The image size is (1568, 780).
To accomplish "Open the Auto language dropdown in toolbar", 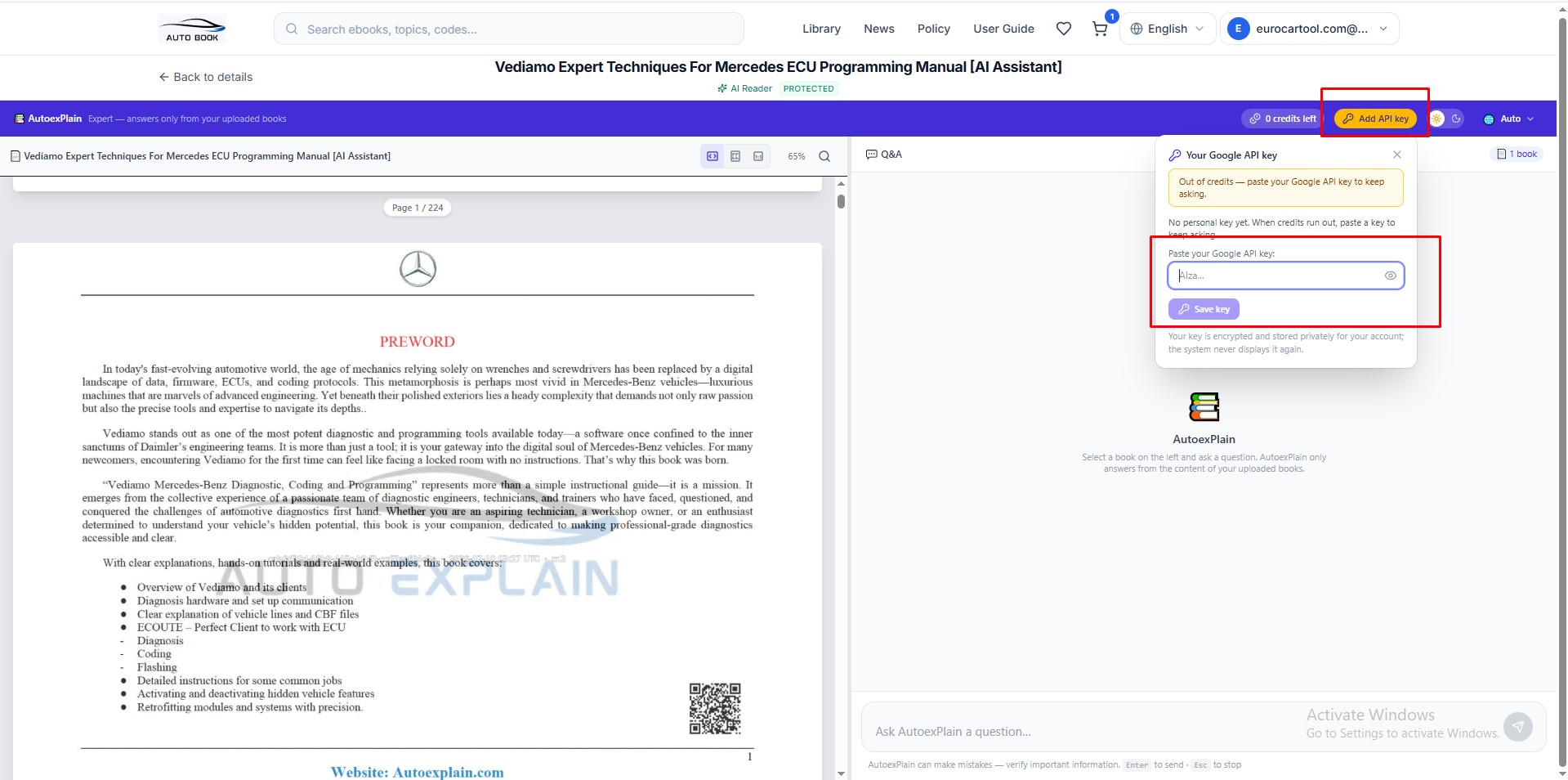I will tap(1509, 119).
